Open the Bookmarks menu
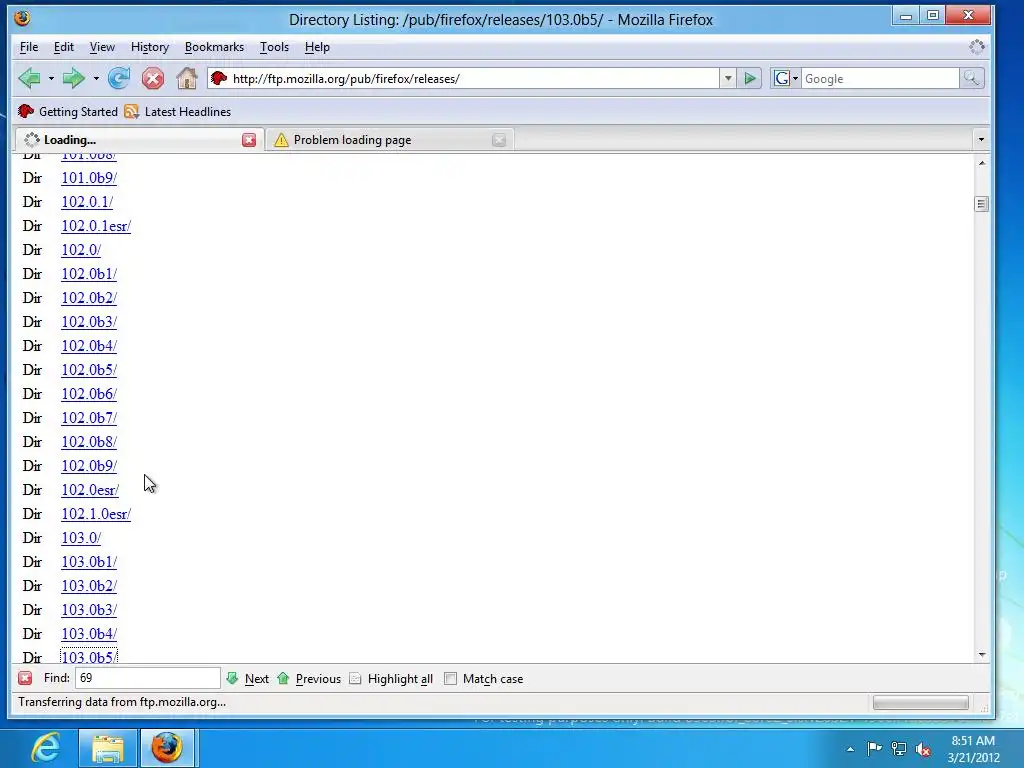This screenshot has width=1024, height=768. point(214,47)
